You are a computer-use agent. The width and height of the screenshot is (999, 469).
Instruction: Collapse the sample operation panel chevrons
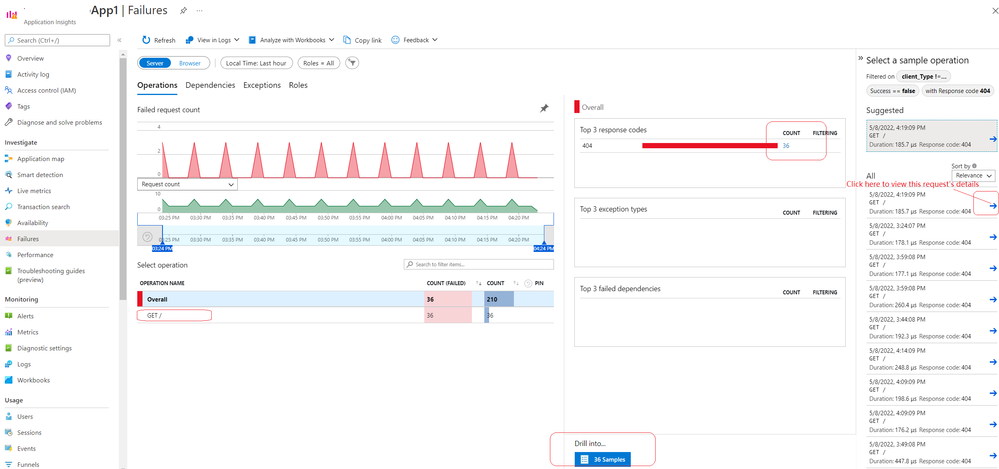point(860,58)
